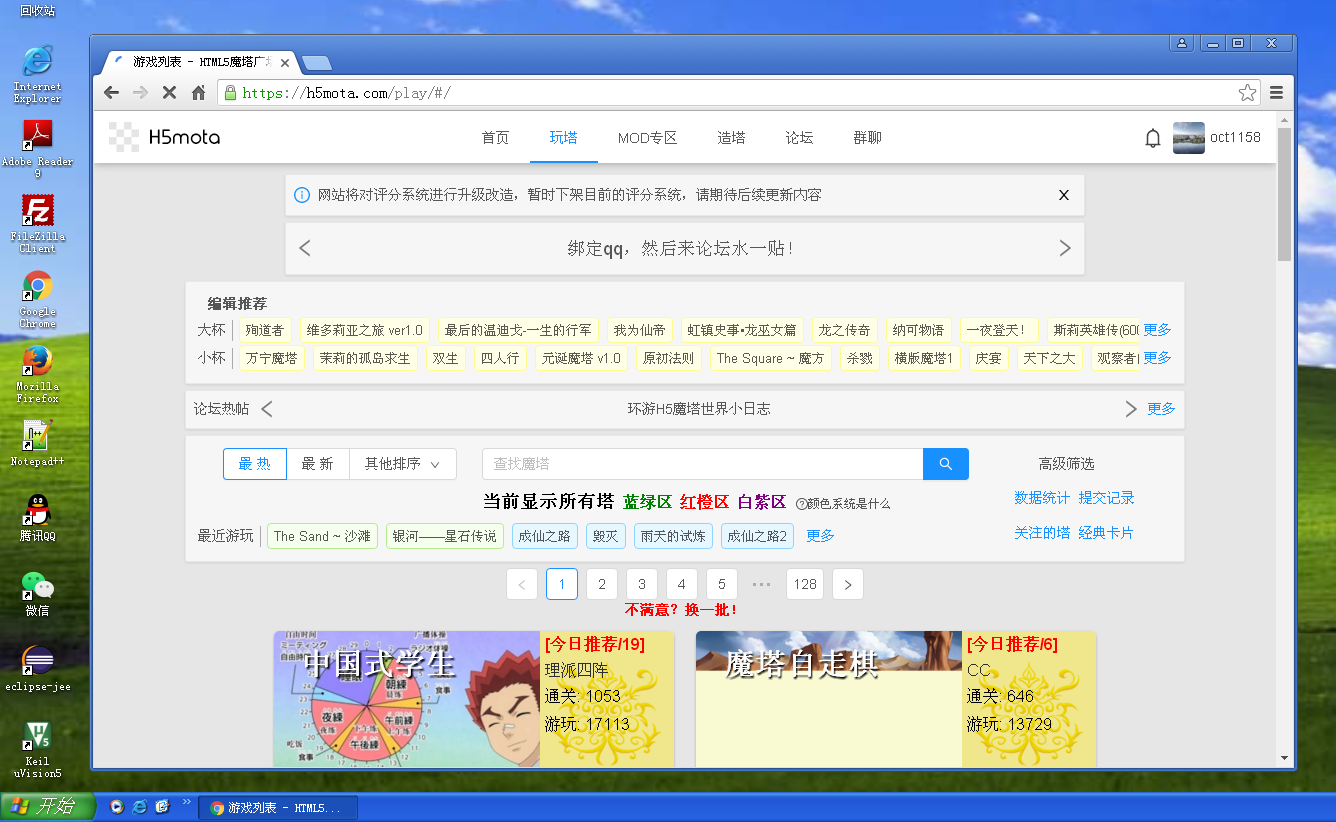The width and height of the screenshot is (1336, 822).
Task: Click the browser home icon
Action: (198, 93)
